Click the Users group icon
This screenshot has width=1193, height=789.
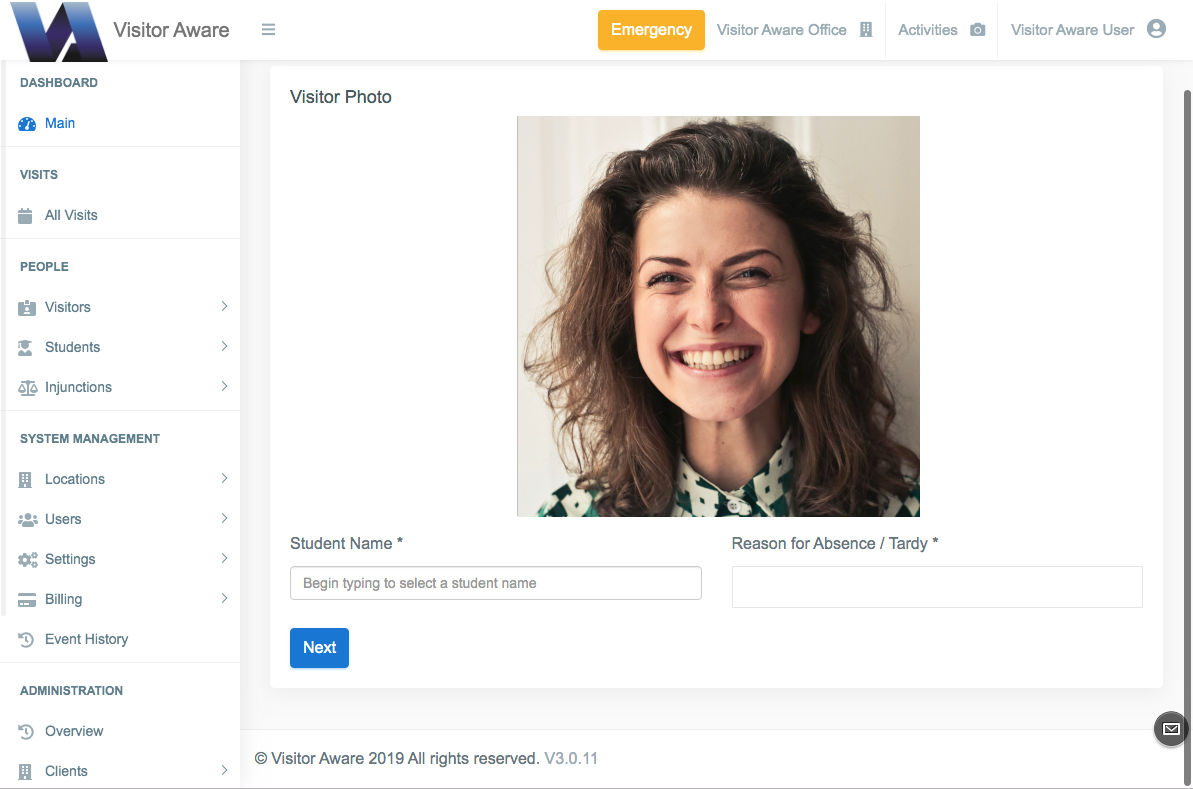click(x=27, y=520)
